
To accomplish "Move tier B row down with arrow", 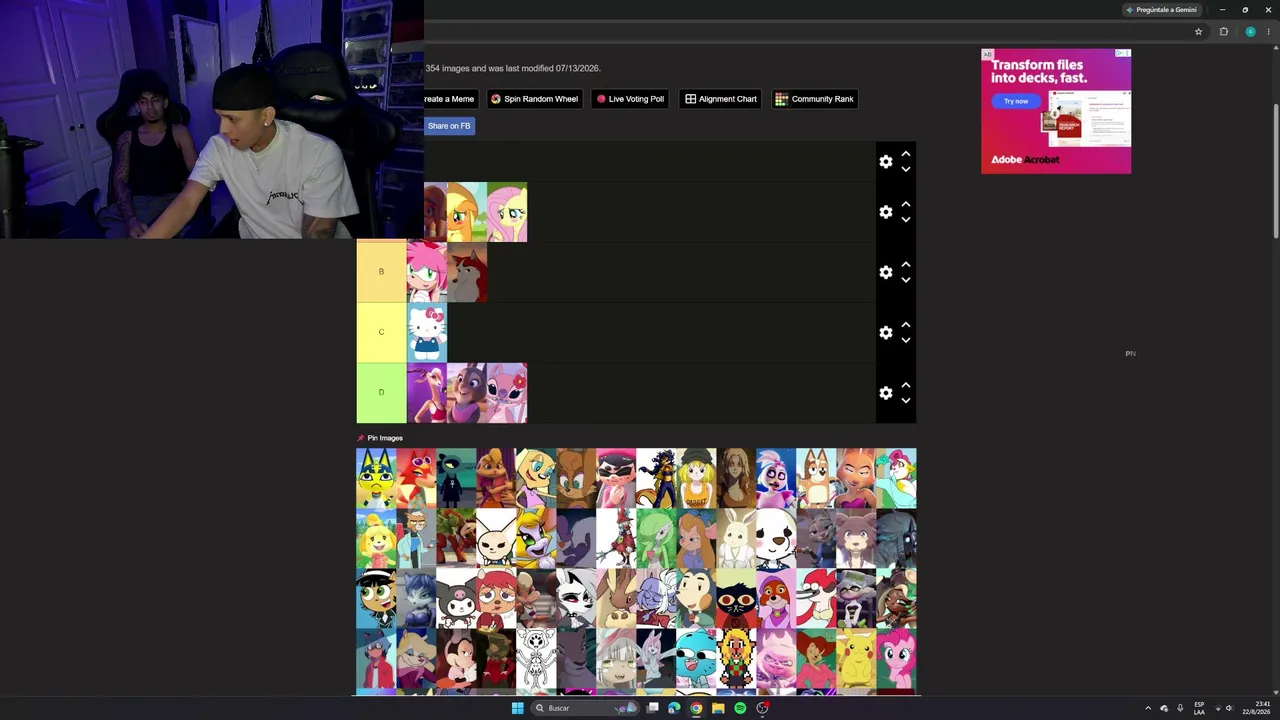I will [x=906, y=280].
